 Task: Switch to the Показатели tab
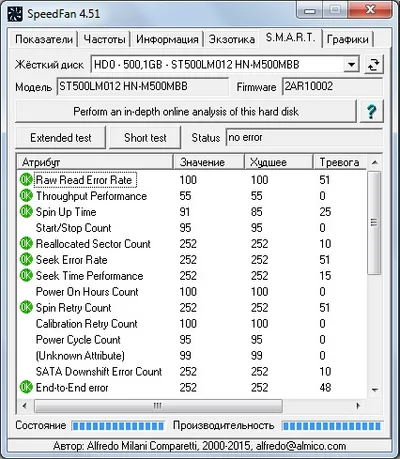[44, 39]
